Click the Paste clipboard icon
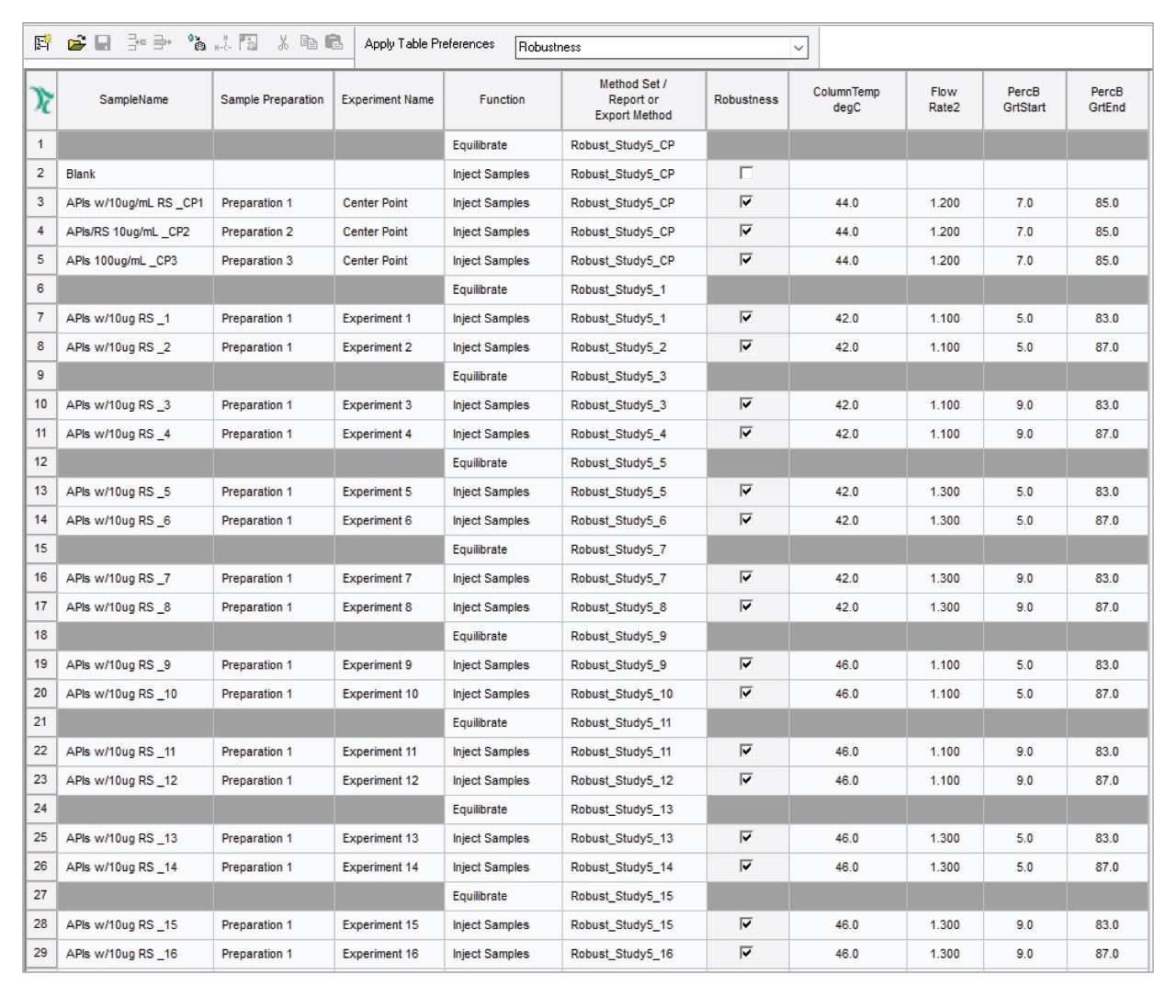1176x1008 pixels. pos(334,43)
